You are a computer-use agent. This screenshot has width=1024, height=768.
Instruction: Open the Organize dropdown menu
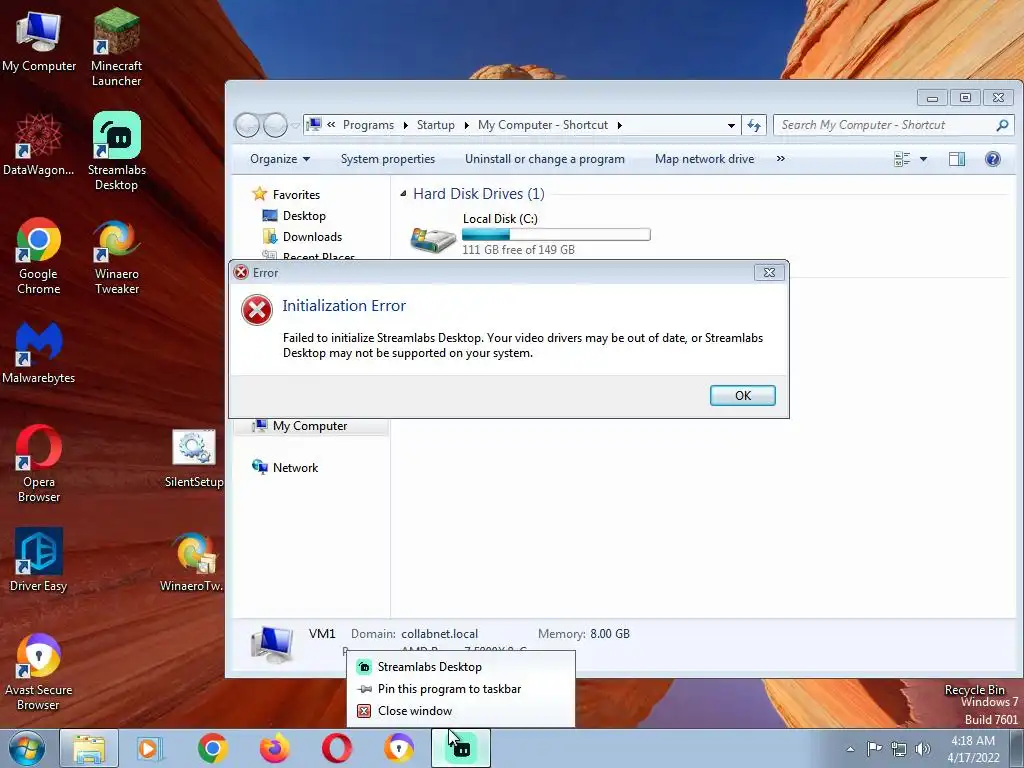tap(280, 159)
